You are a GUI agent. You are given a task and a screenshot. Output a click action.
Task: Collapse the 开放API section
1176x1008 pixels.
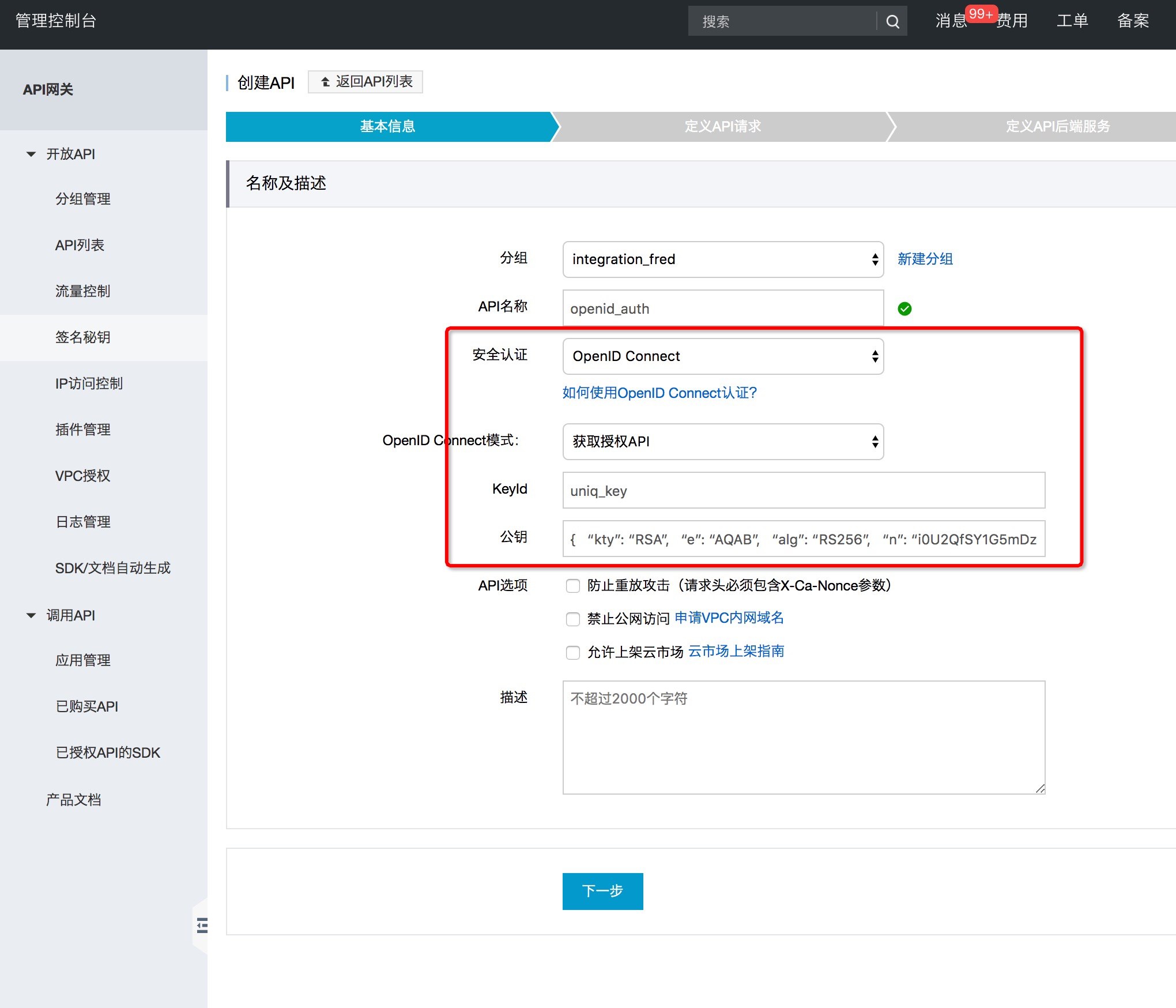tap(31, 154)
